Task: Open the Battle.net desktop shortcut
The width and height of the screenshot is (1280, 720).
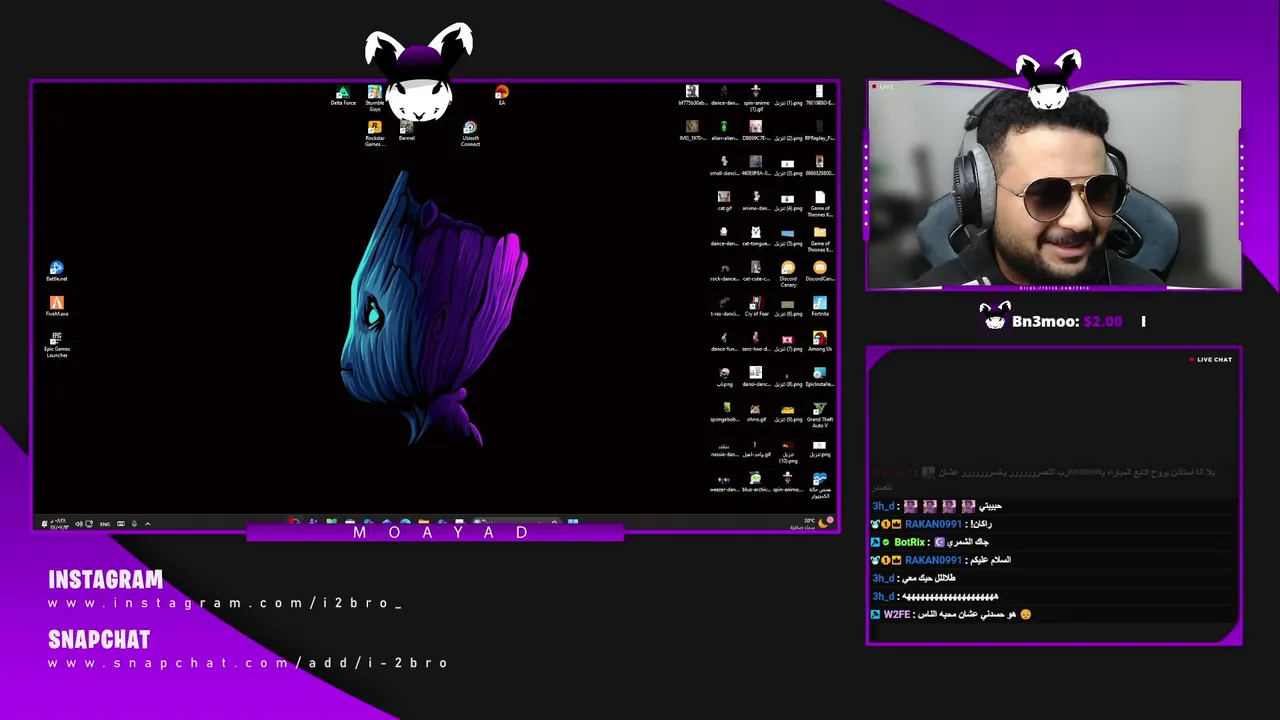Action: 56,272
